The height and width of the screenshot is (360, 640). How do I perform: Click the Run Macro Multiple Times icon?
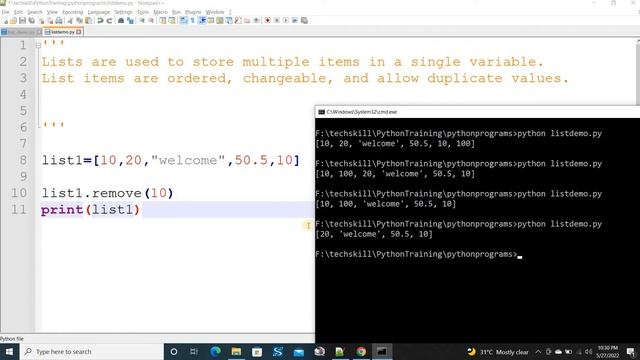[295, 20]
